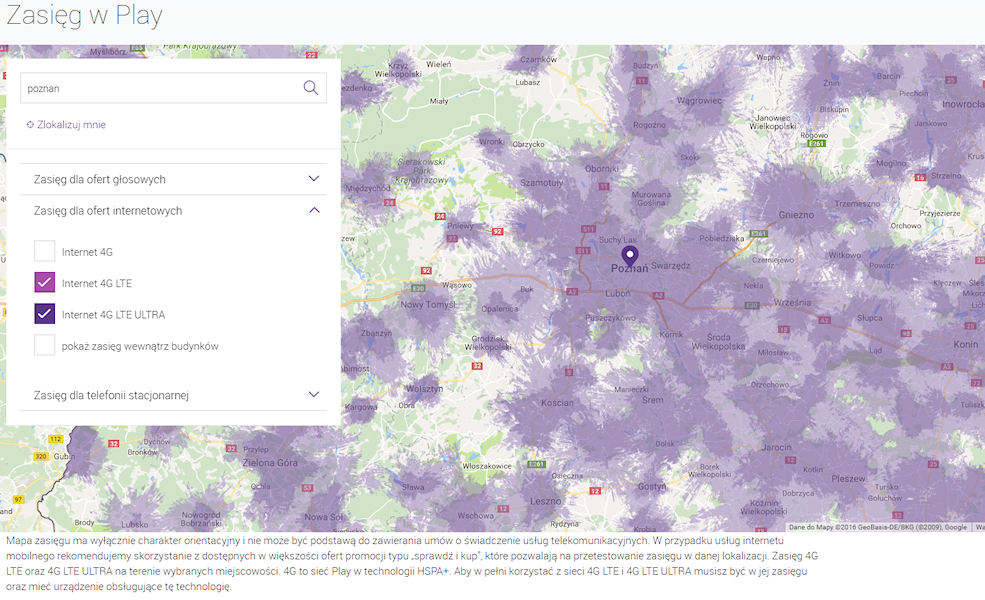Click the Gniezno label on the map

tap(796, 215)
